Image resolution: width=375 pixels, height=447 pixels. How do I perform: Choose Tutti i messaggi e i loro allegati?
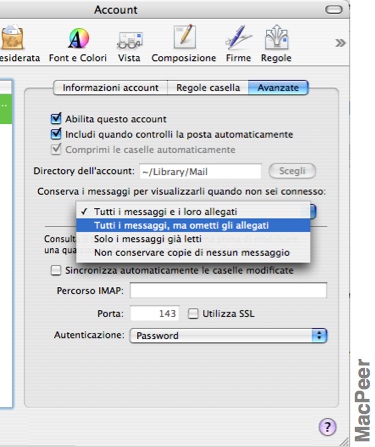(x=193, y=211)
